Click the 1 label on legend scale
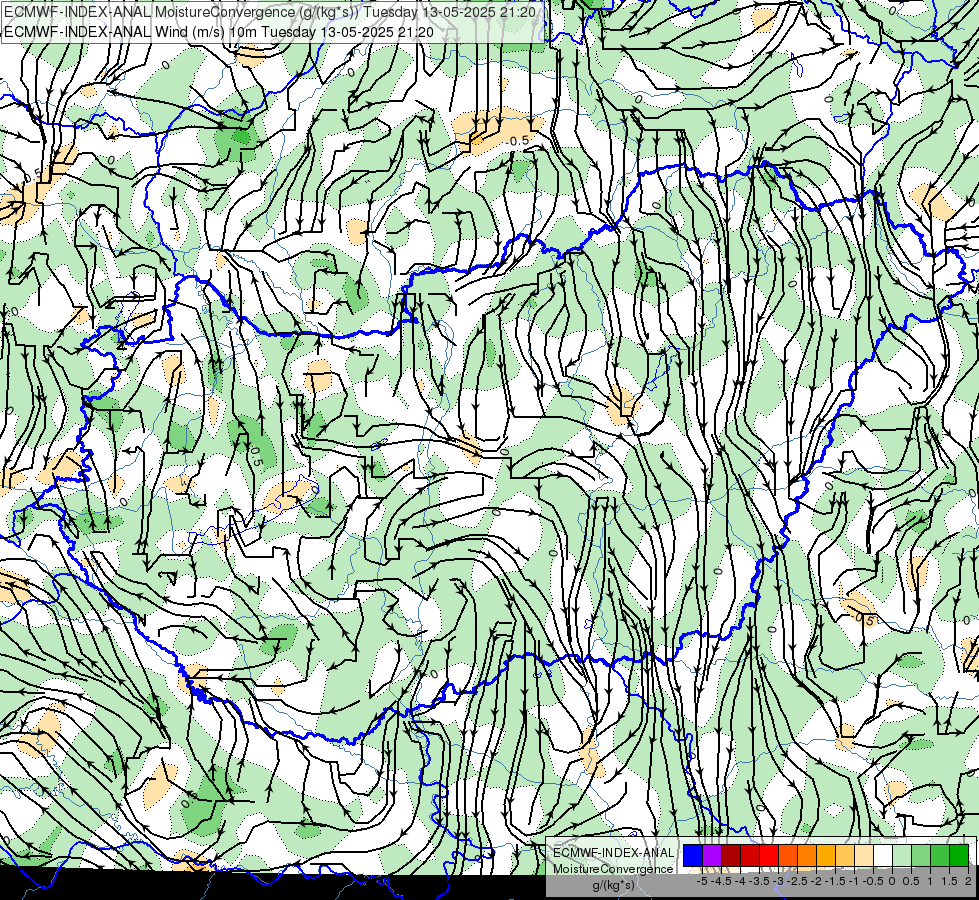The width and height of the screenshot is (979, 900). pyautogui.click(x=930, y=881)
